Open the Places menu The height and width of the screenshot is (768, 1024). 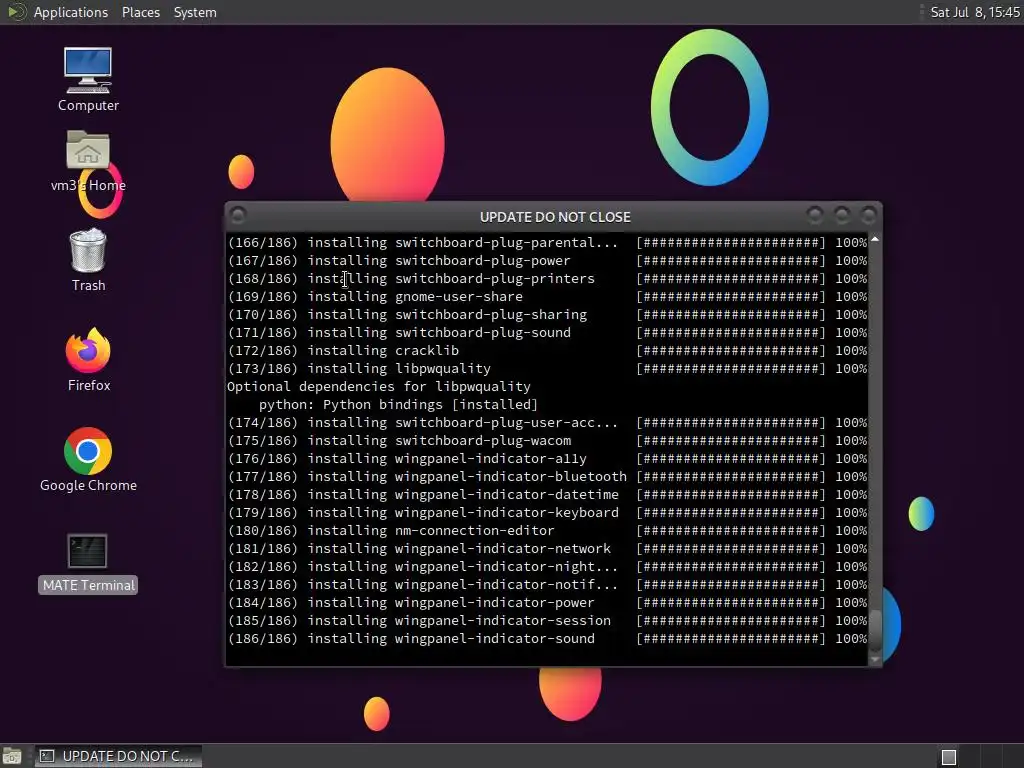140,12
